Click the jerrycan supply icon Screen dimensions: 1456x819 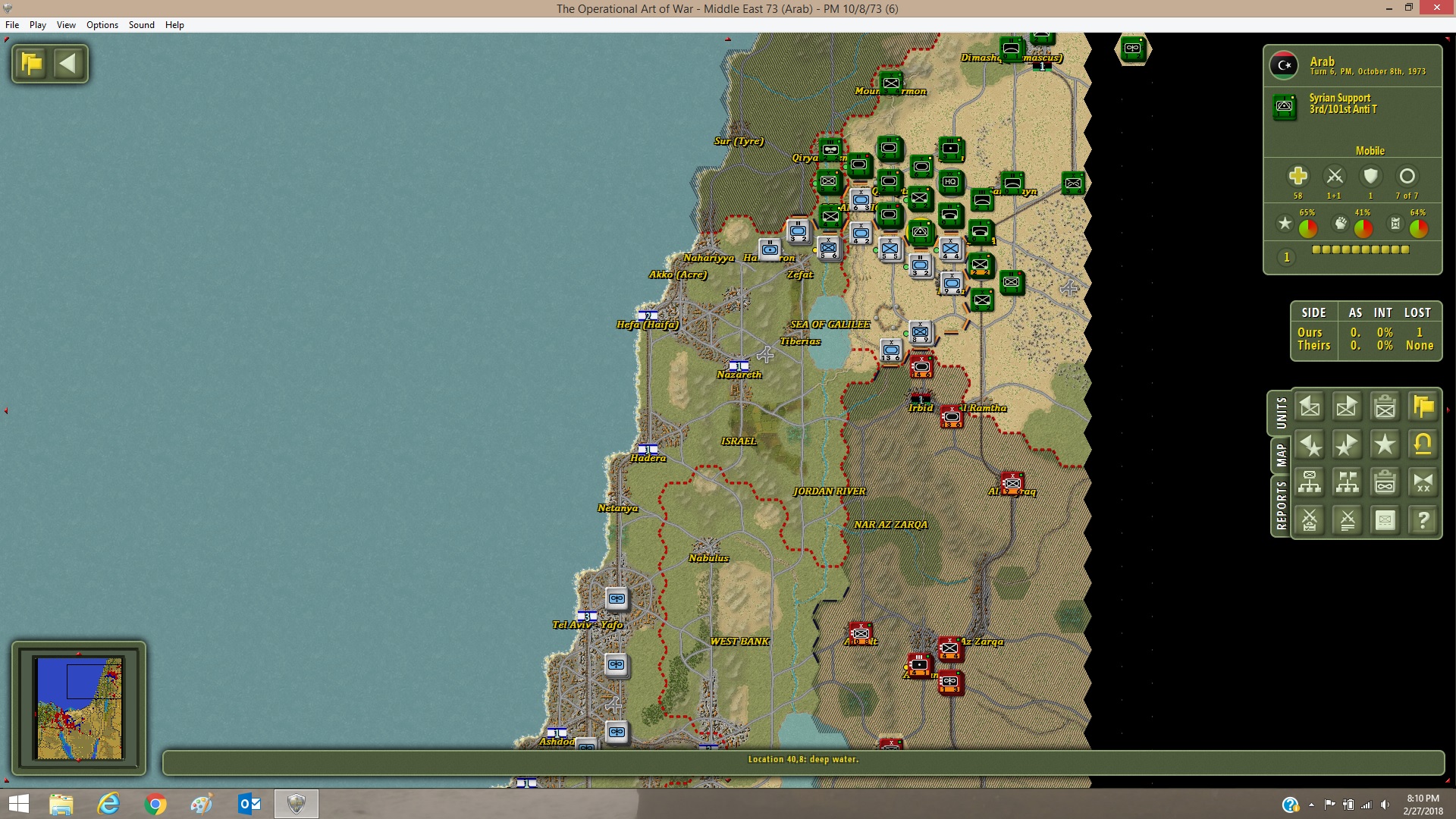[1395, 223]
